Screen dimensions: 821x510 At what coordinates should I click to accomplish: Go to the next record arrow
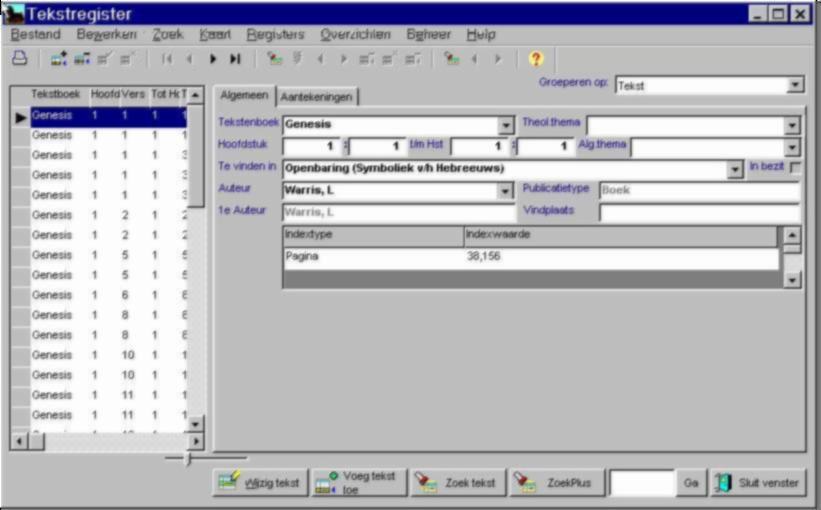(213, 59)
